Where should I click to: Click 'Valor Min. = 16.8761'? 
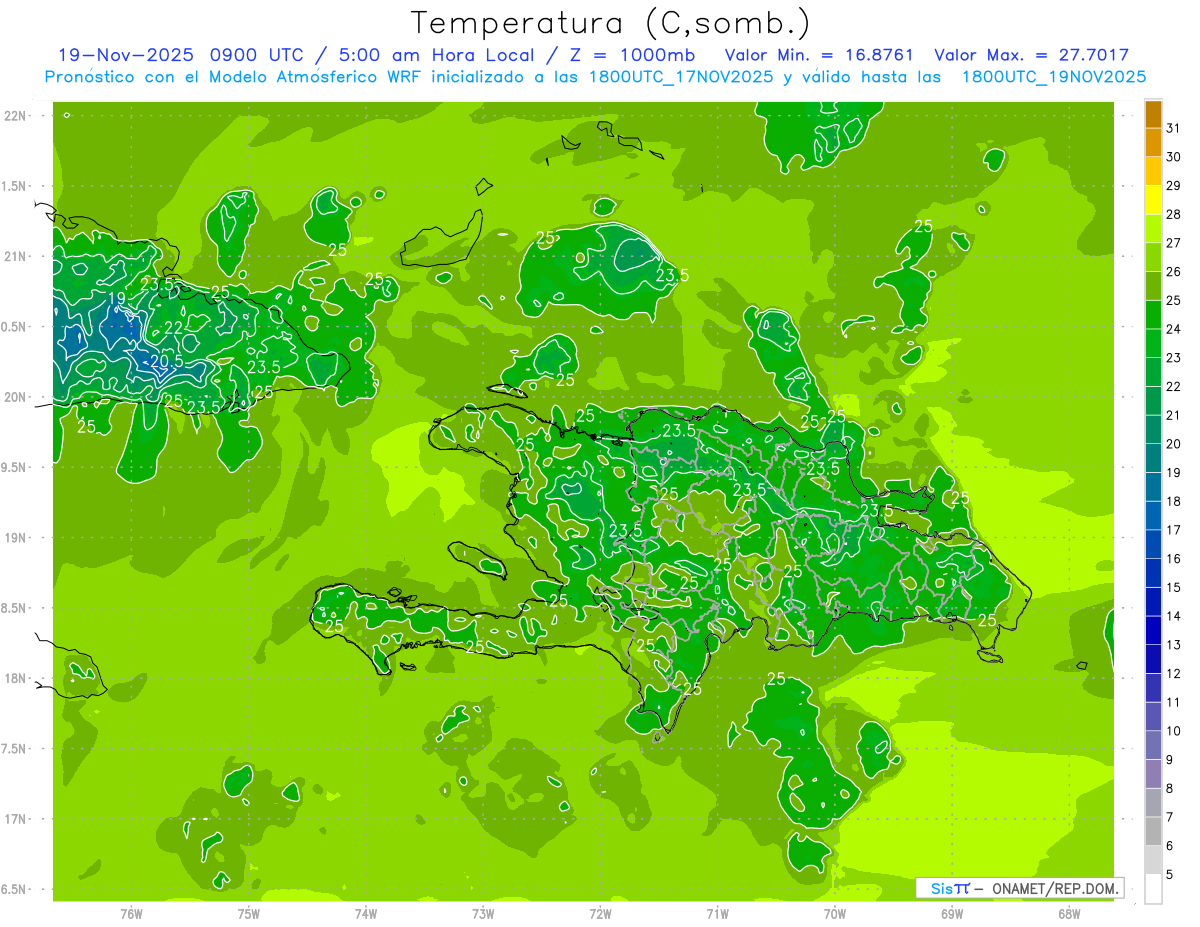[819, 55]
